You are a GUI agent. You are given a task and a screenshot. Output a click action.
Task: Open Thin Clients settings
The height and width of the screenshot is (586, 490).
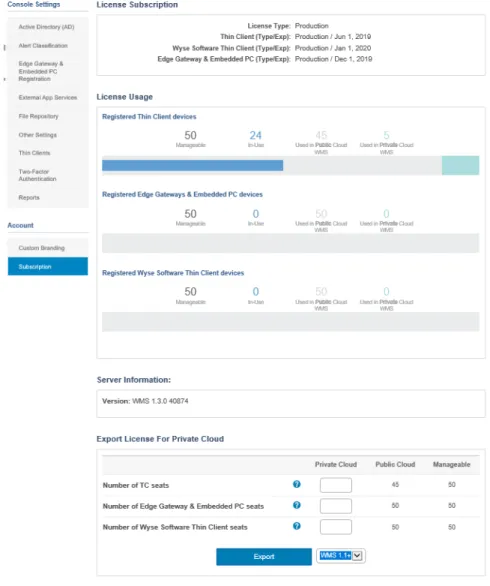coord(34,153)
